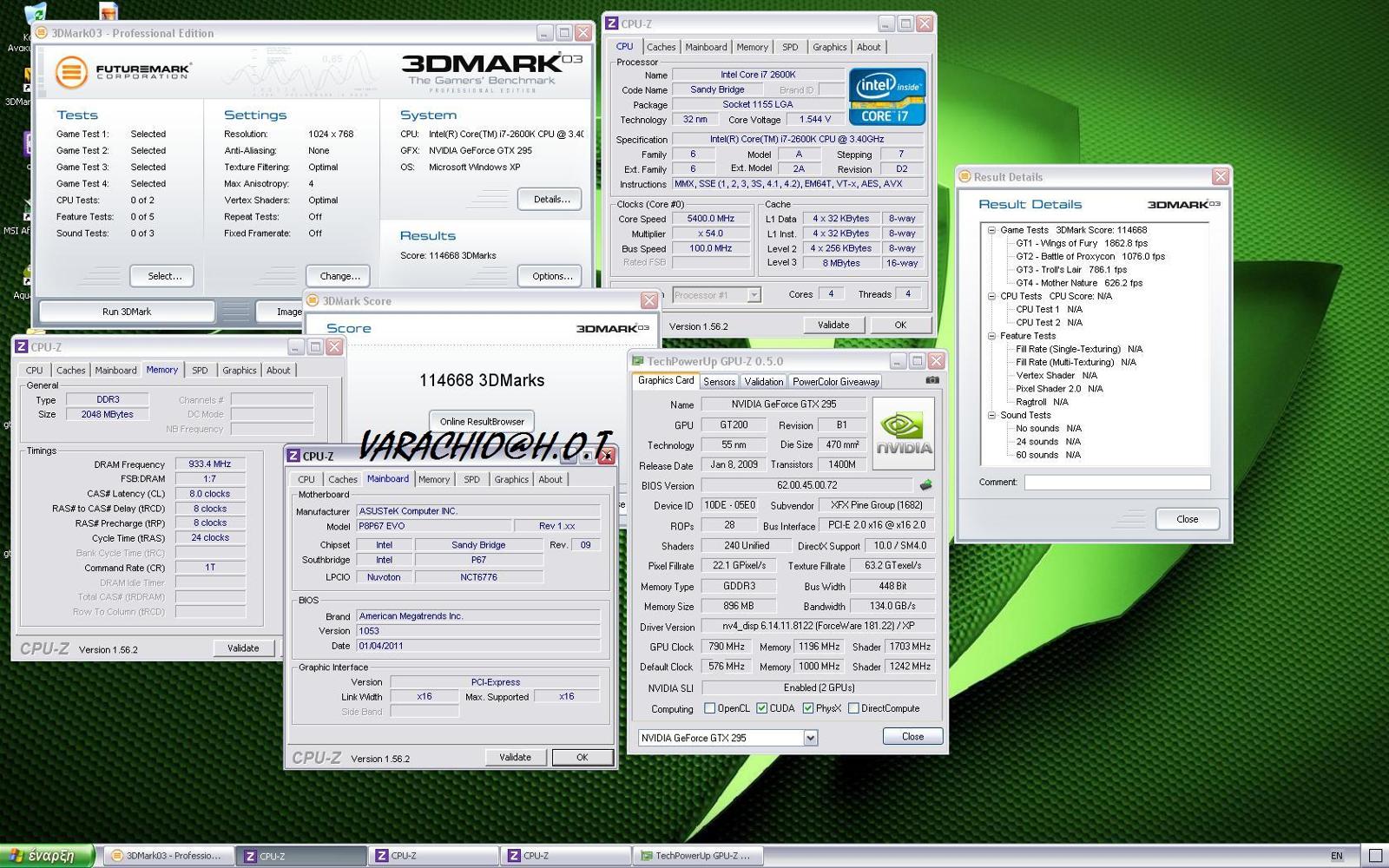Image resolution: width=1389 pixels, height=868 pixels.
Task: Click the Details... system button
Action: (x=551, y=200)
